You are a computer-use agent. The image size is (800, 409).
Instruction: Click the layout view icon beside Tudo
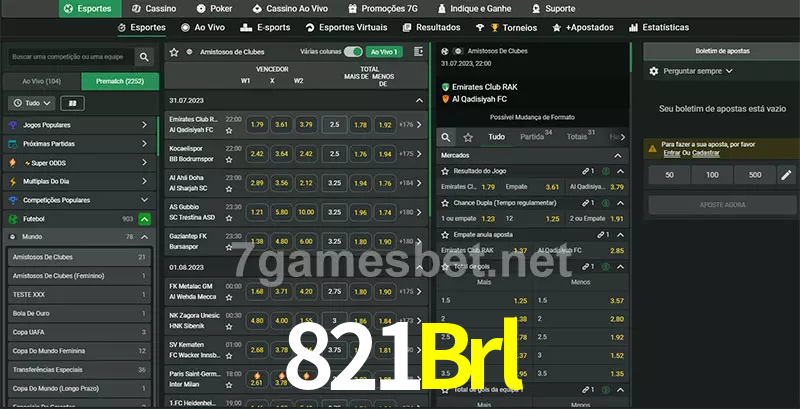point(72,103)
